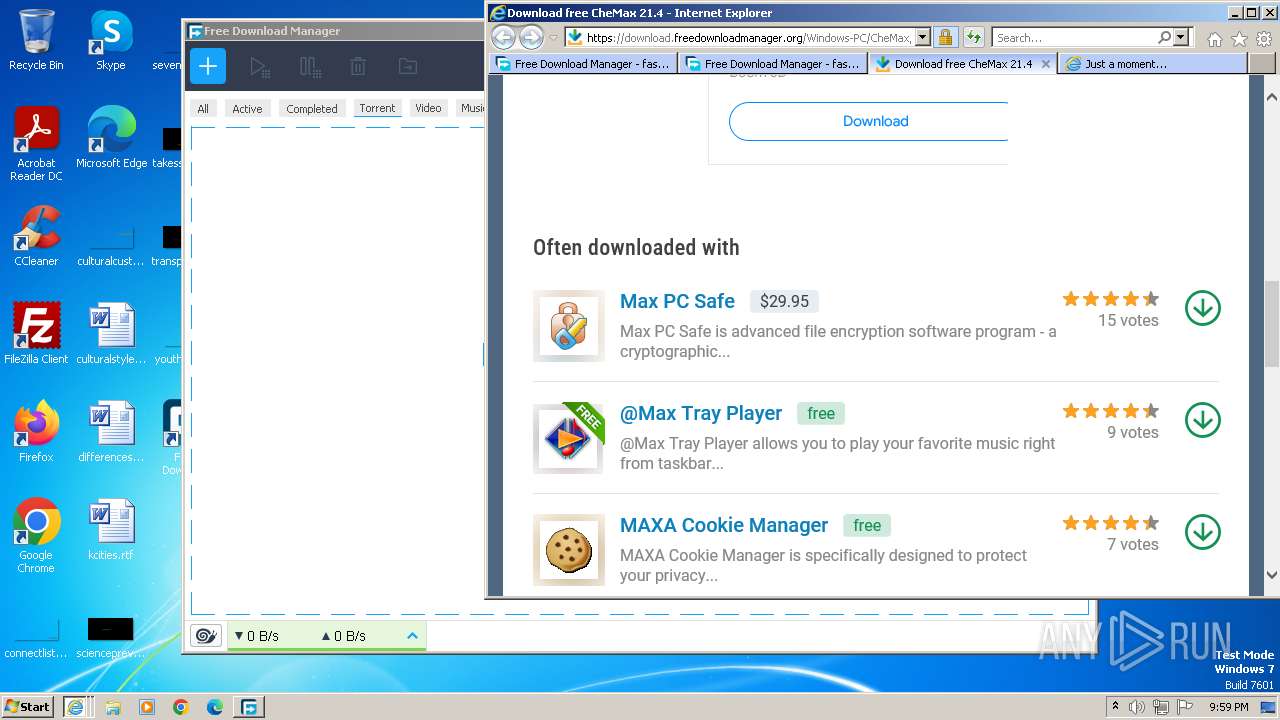
Task: Click Free Download Manager taskbar button
Action: (x=248, y=707)
